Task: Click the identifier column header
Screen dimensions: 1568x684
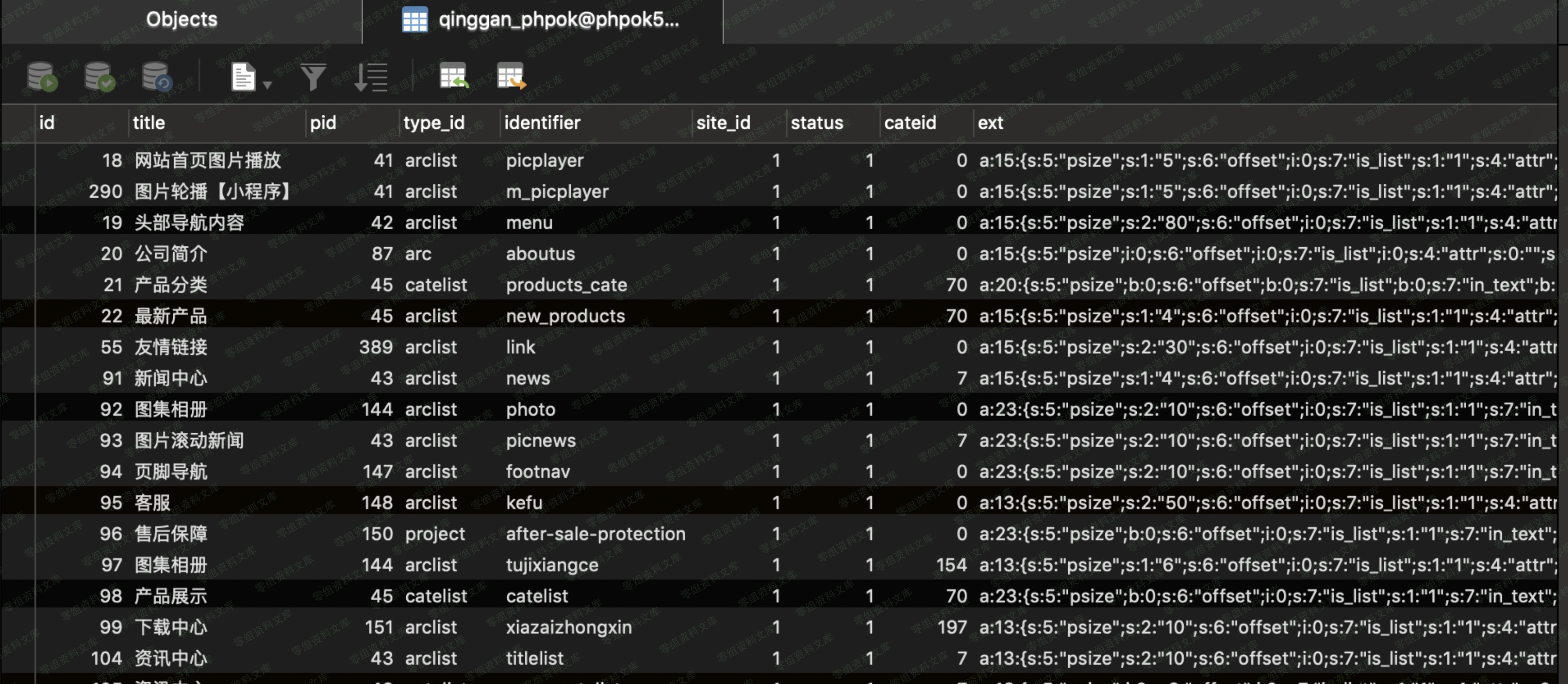Action: coord(542,123)
